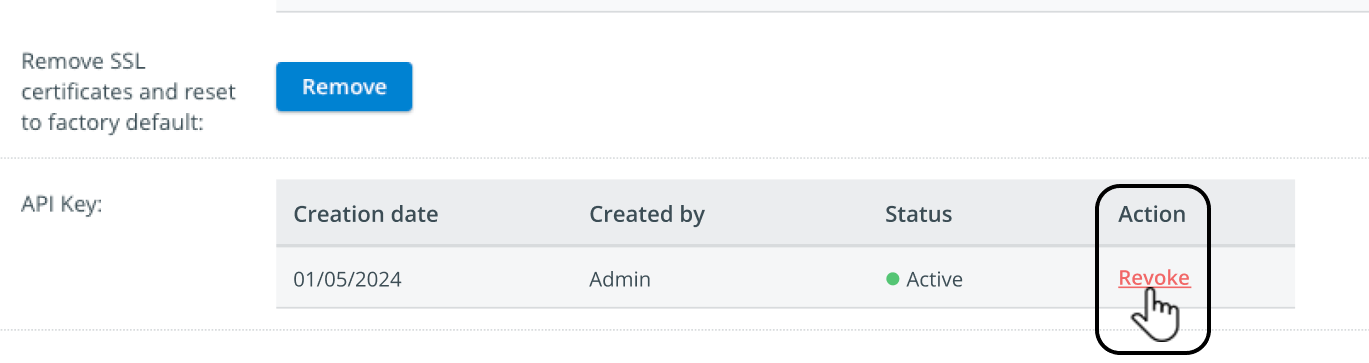
Task: Select the Creation date column header
Action: (x=365, y=214)
